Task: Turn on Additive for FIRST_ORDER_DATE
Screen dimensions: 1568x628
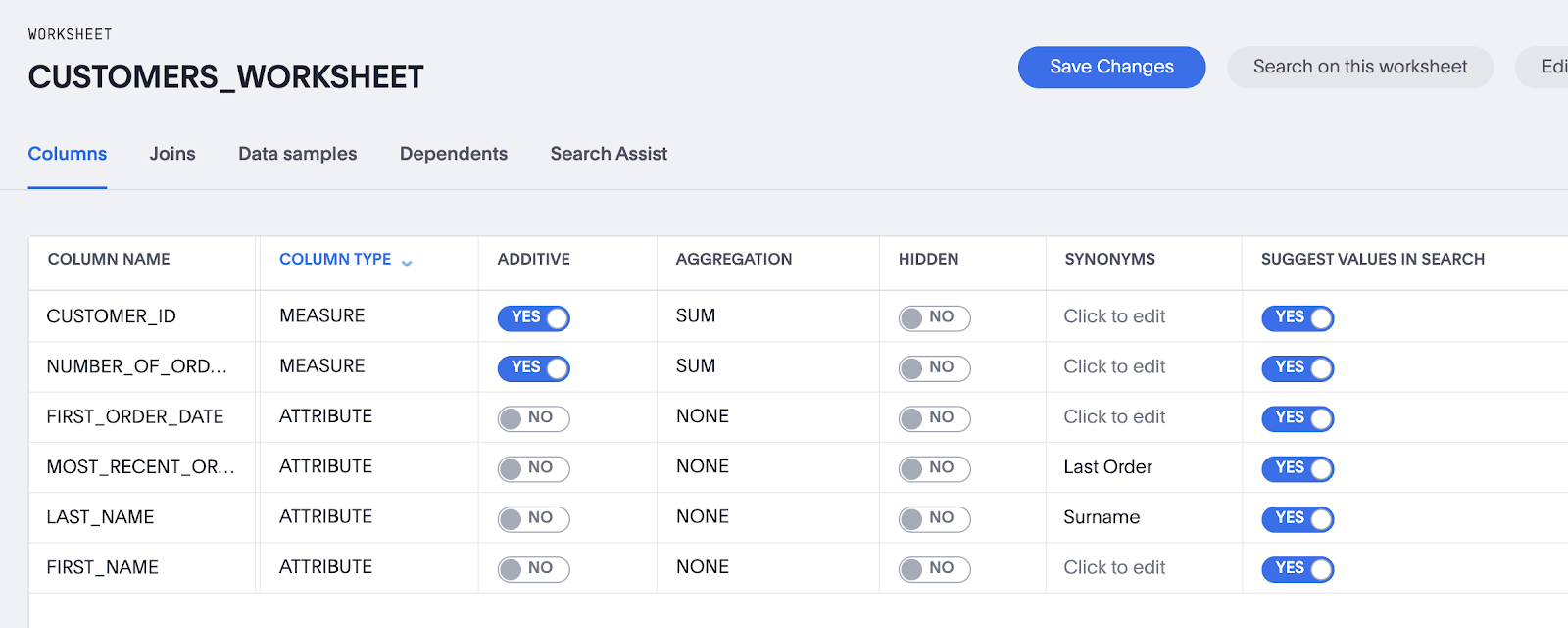Action: click(534, 418)
